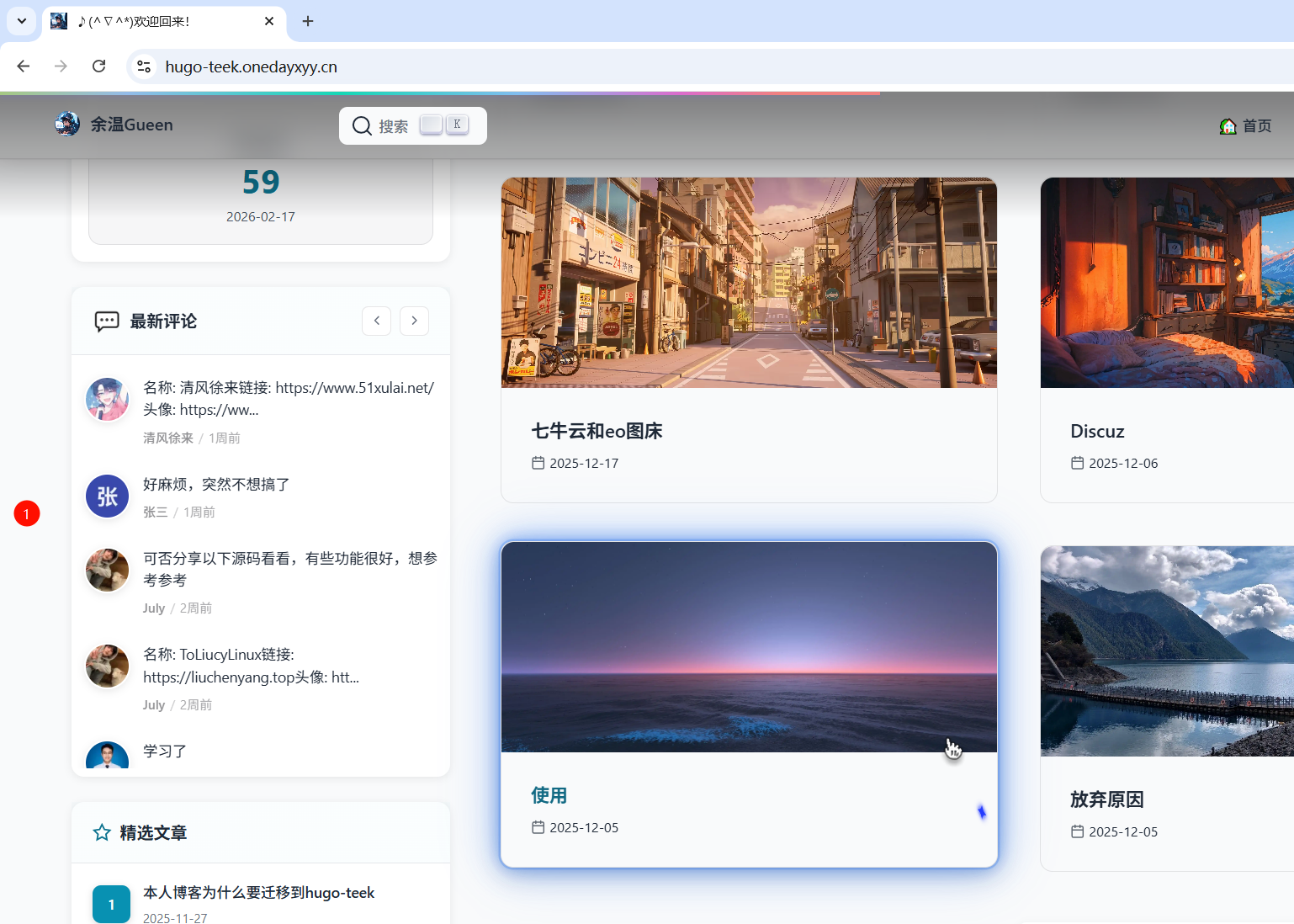Expand the tab search dropdown arrow
The image size is (1294, 924).
[x=21, y=21]
